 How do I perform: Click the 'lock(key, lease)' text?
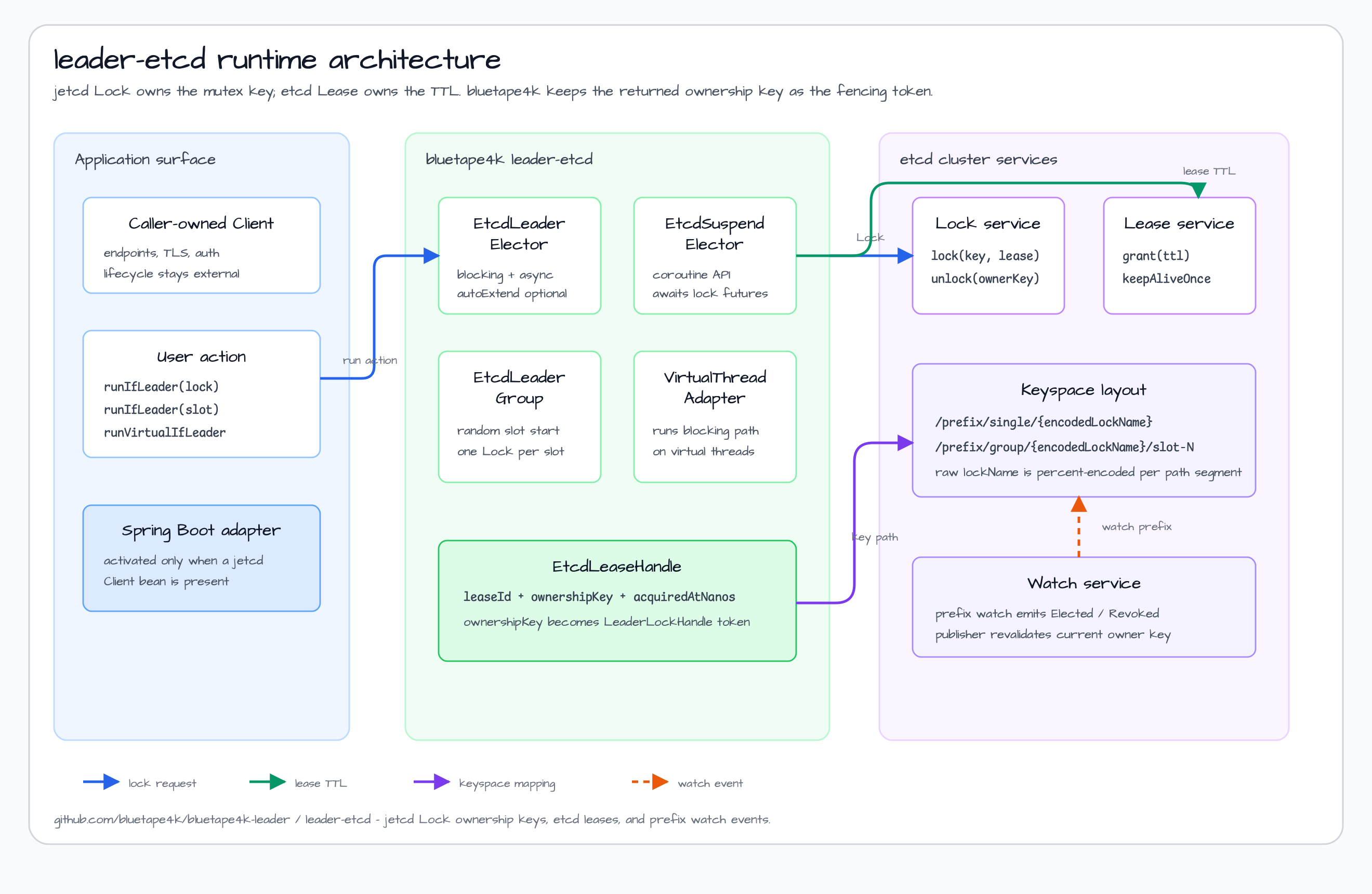tap(985, 255)
